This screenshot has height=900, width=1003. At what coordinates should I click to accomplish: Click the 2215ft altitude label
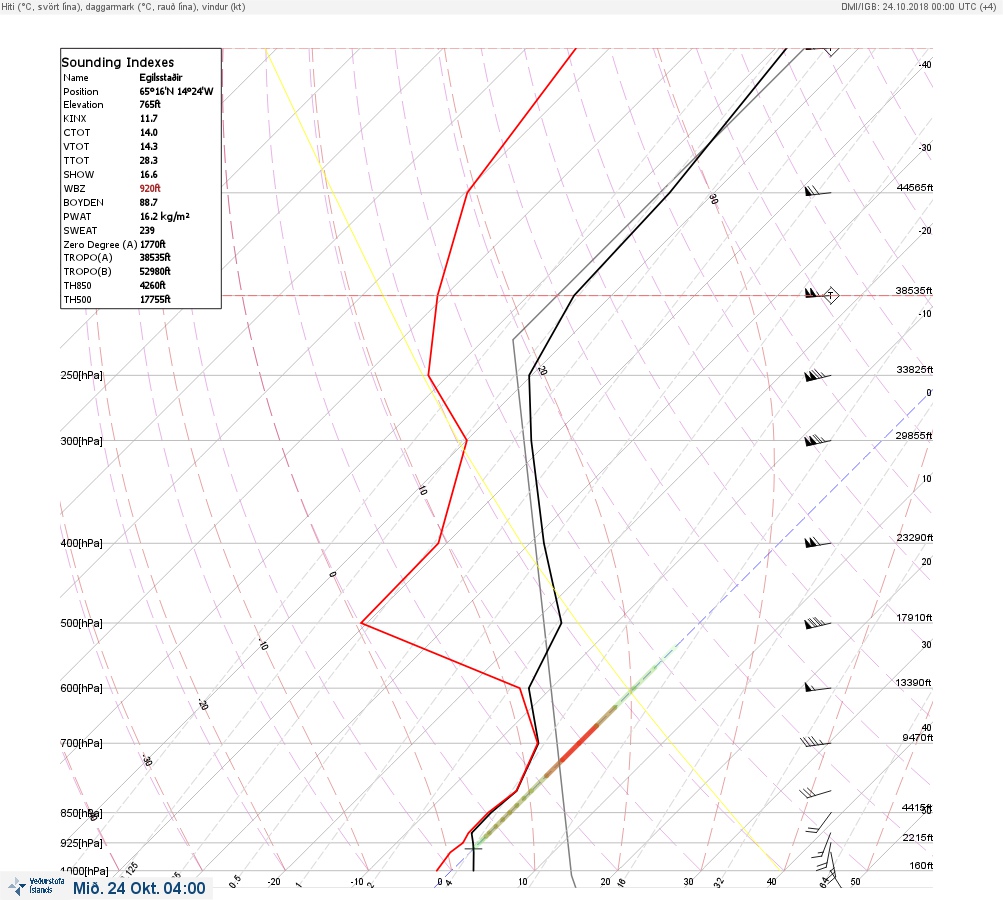(x=918, y=837)
